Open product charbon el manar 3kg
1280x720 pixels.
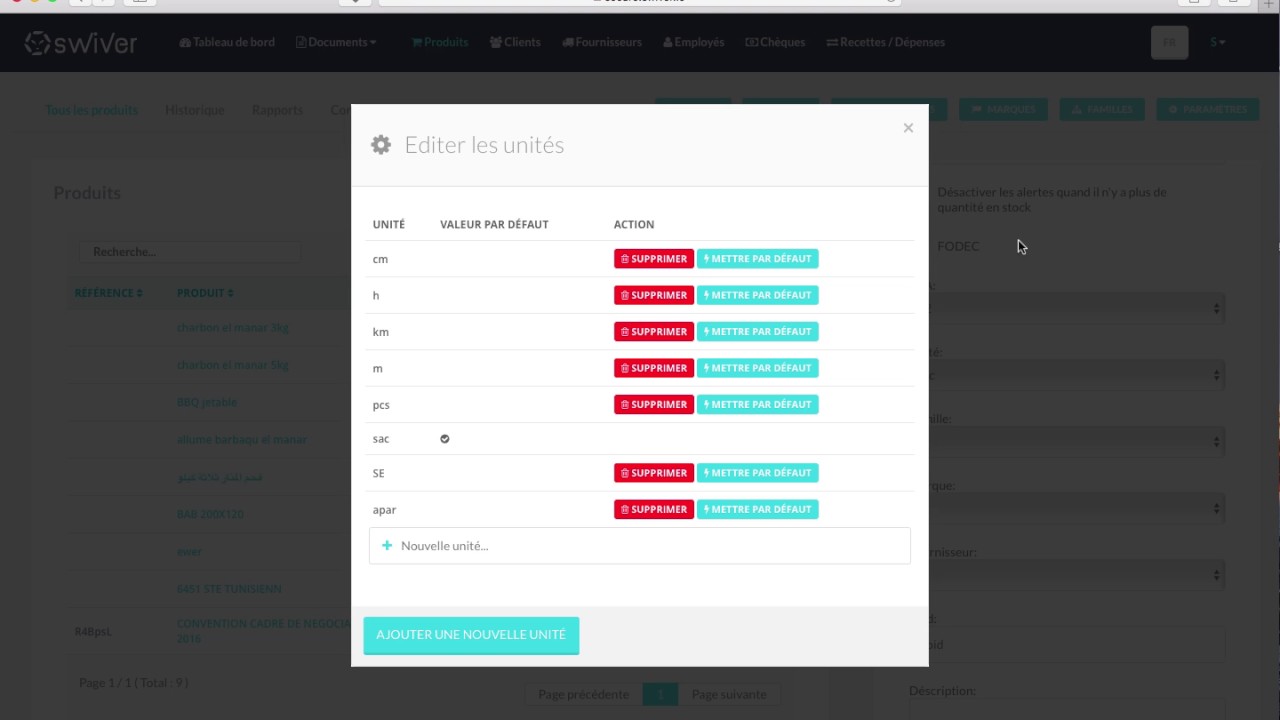232,328
